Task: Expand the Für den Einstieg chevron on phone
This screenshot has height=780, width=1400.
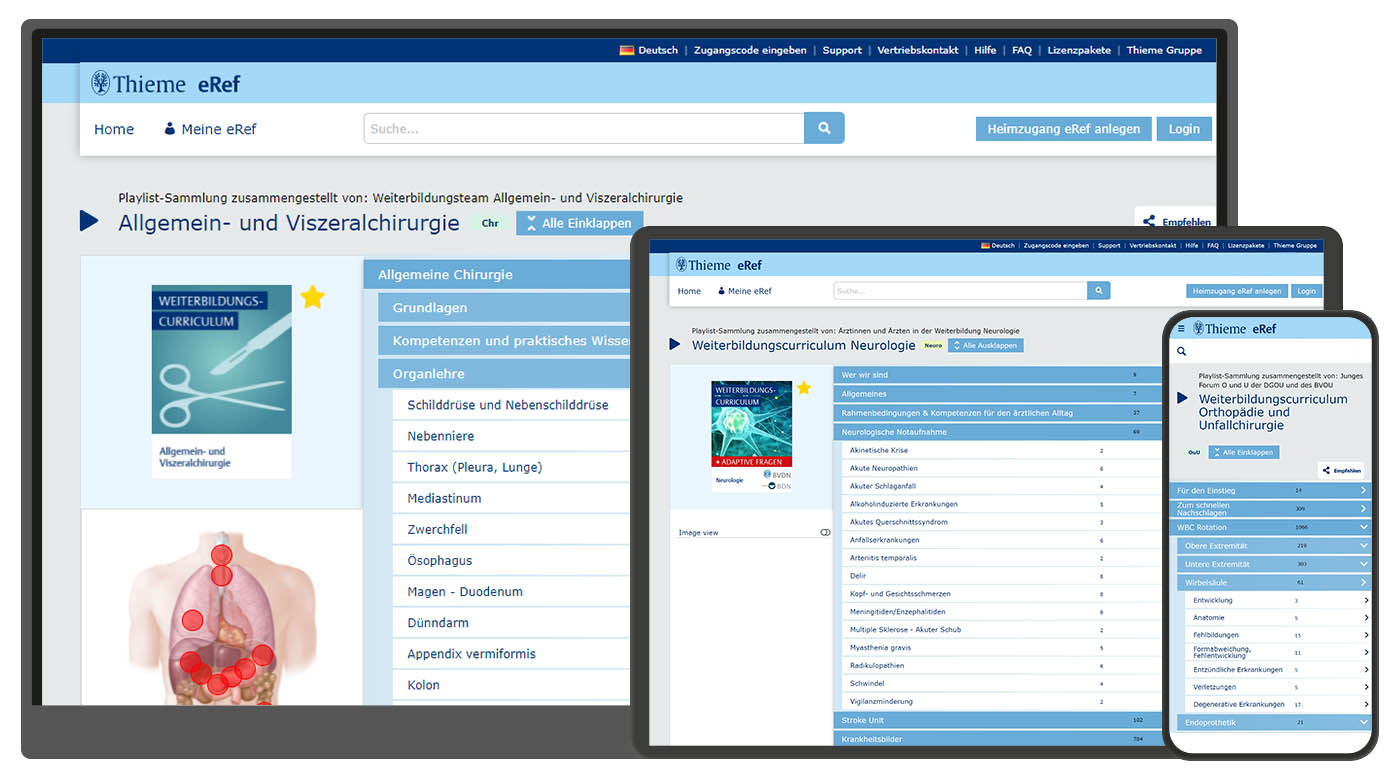Action: (x=1363, y=491)
